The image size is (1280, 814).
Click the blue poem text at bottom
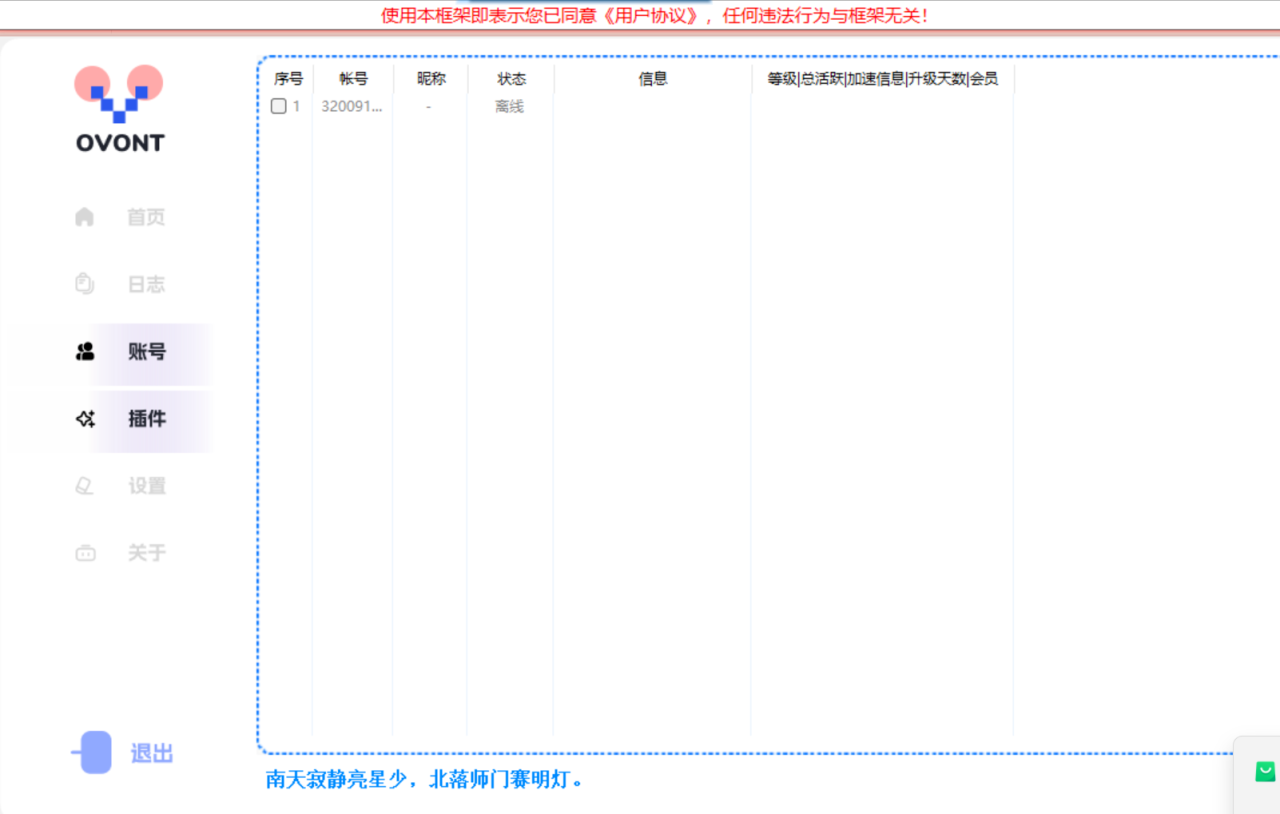point(424,779)
